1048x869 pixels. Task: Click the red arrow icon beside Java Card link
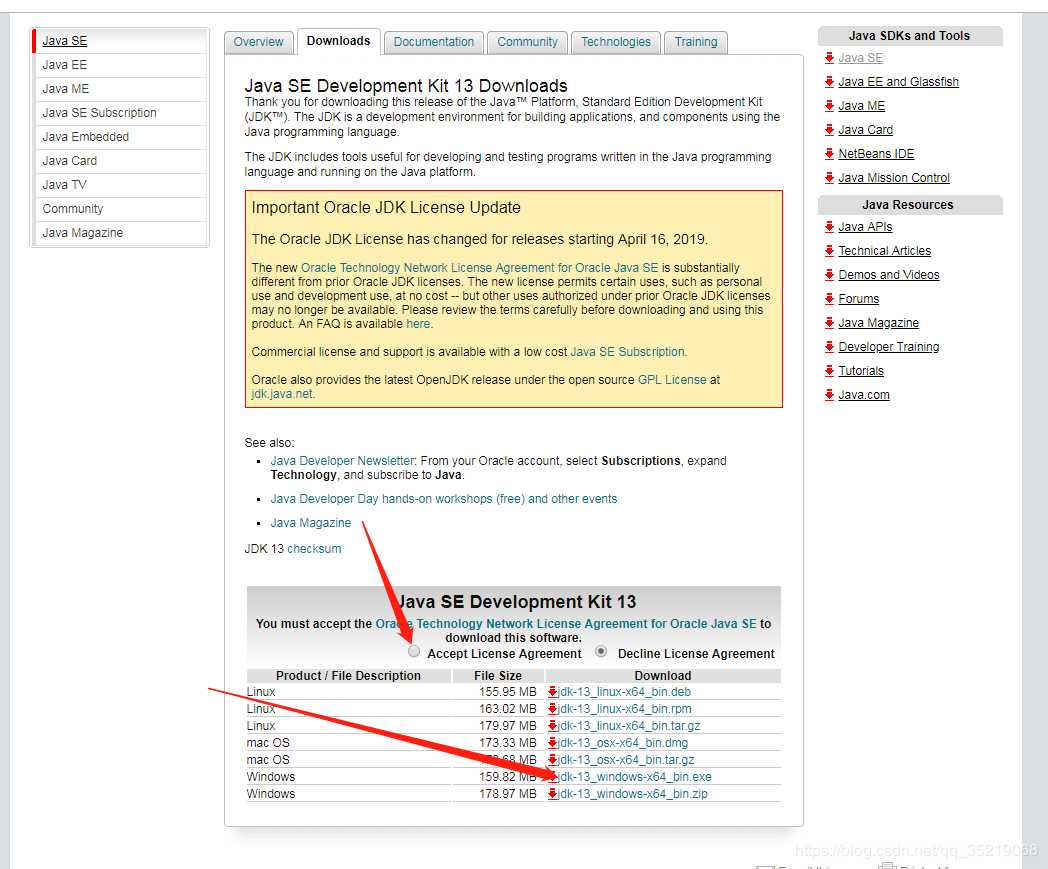click(829, 130)
